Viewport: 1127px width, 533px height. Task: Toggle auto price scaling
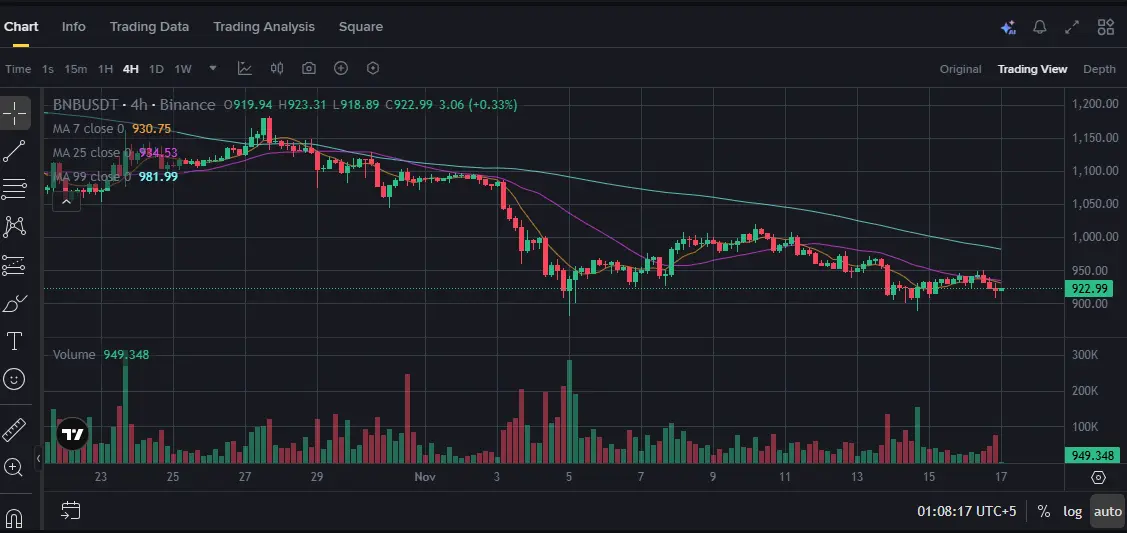[1107, 511]
